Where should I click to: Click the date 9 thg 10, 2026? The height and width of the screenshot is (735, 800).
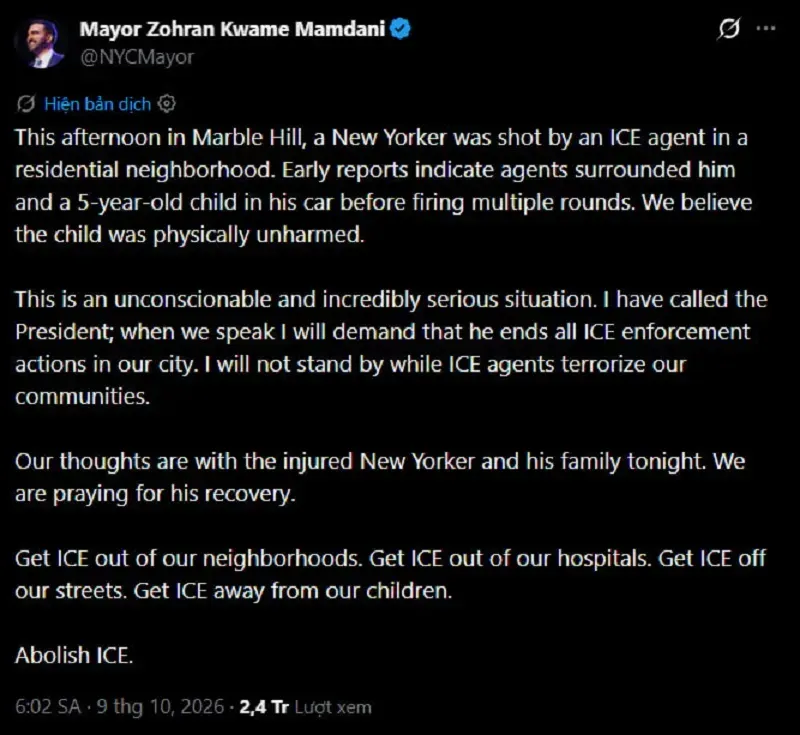coord(160,707)
